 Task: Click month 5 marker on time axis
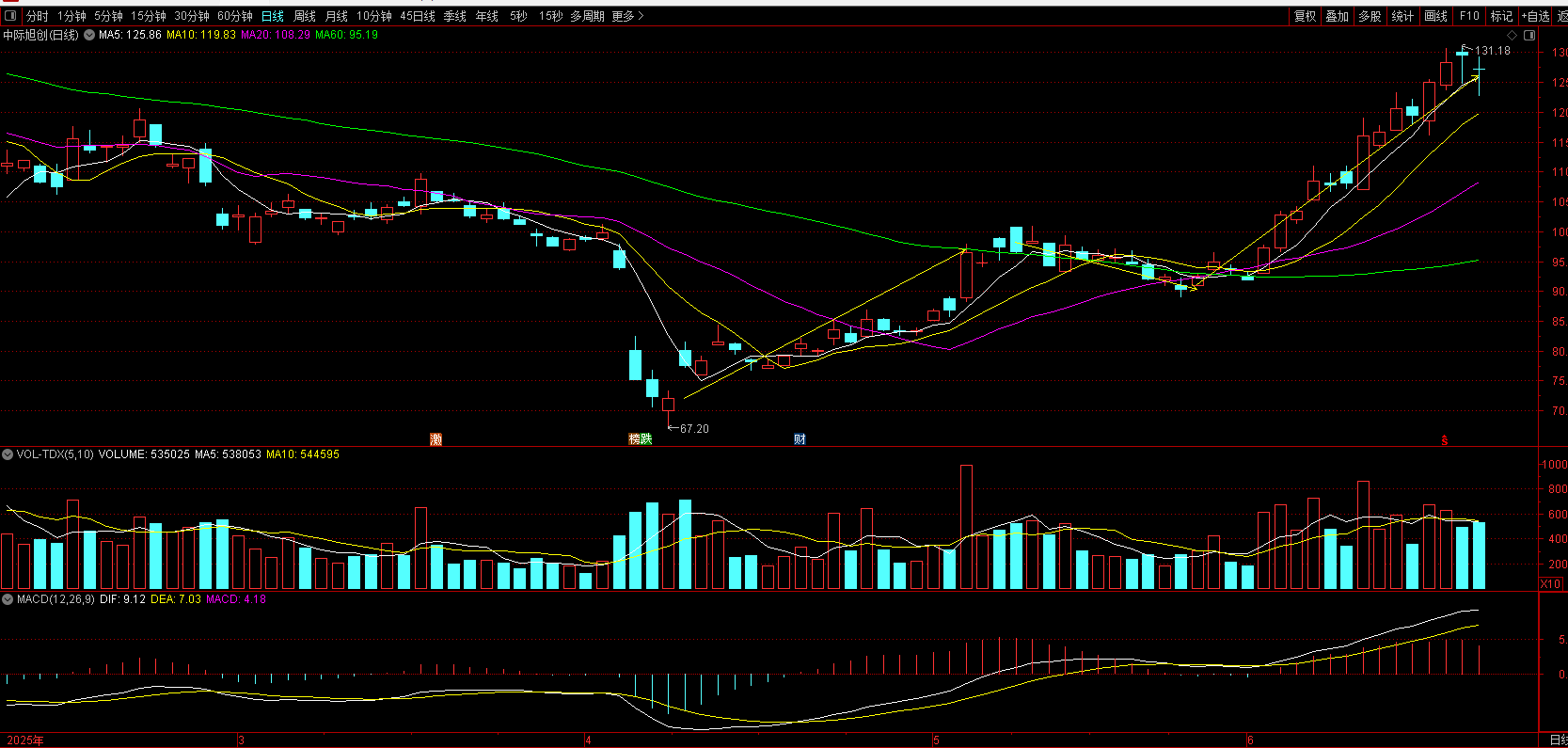click(x=936, y=740)
